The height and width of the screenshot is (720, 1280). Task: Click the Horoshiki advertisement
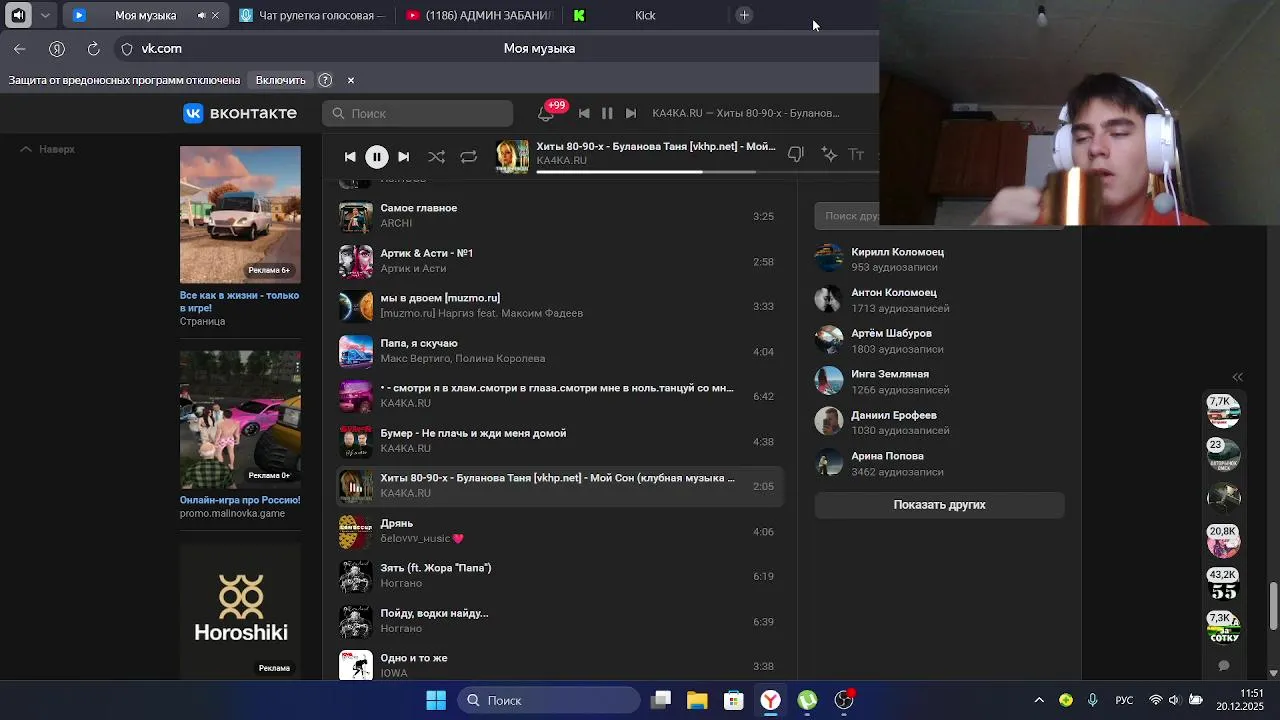coord(240,611)
